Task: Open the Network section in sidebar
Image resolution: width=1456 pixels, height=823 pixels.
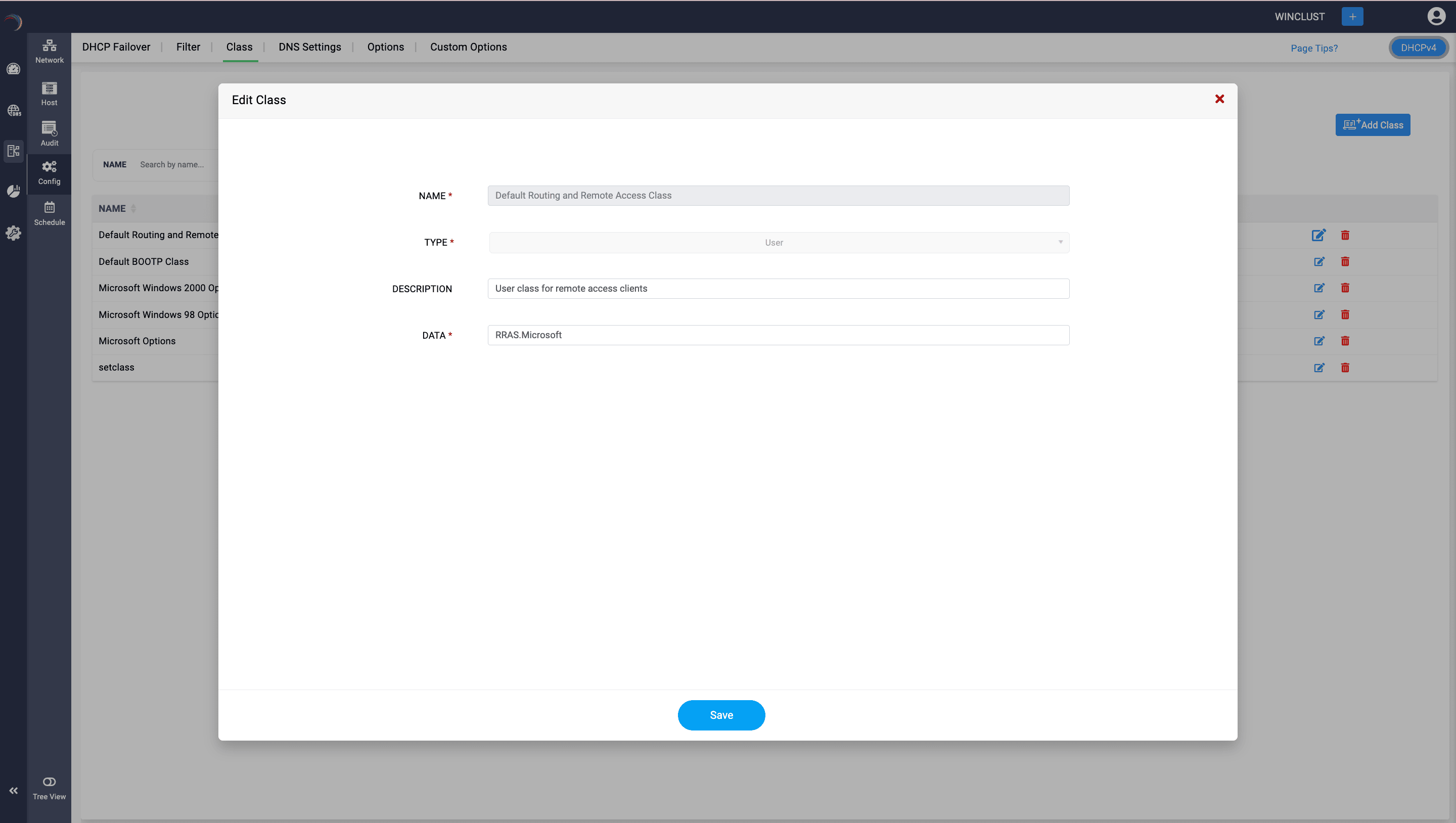Action: click(49, 51)
